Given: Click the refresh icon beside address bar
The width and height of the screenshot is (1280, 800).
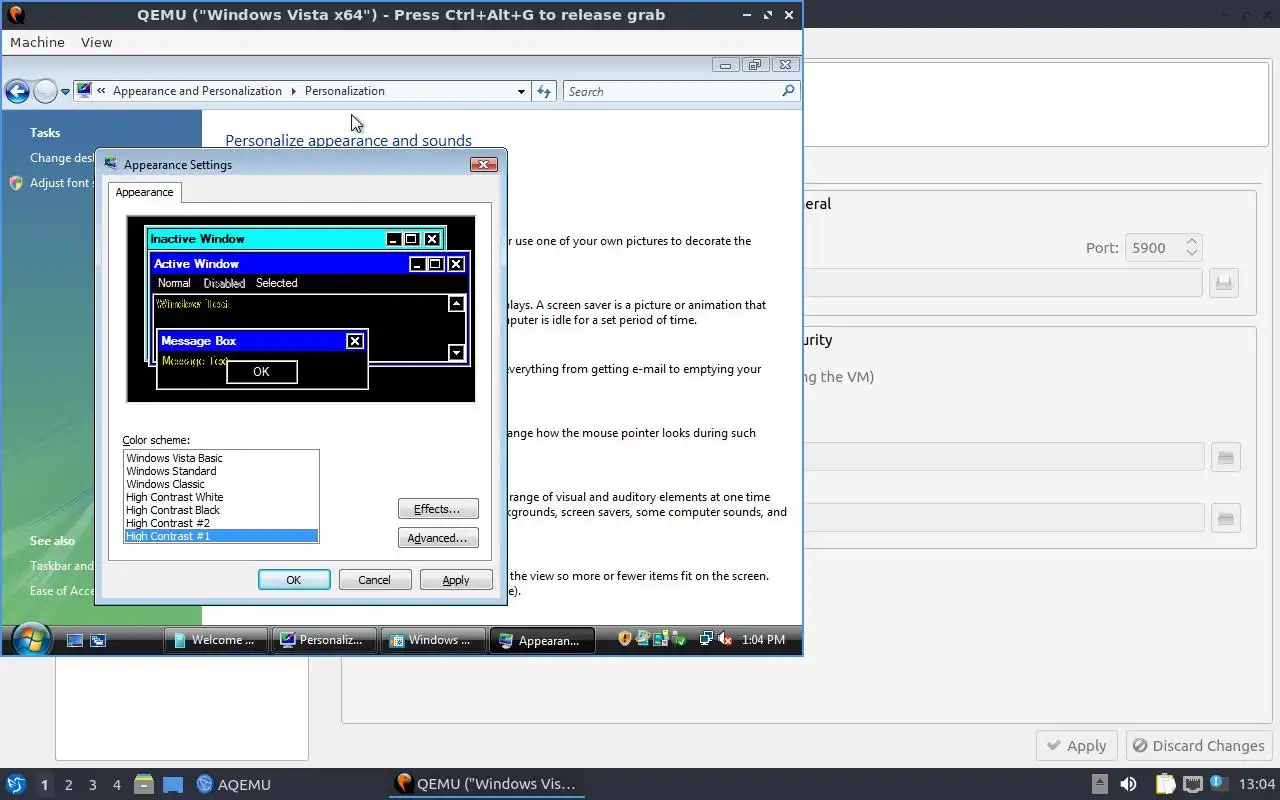Looking at the screenshot, I should tap(544, 91).
